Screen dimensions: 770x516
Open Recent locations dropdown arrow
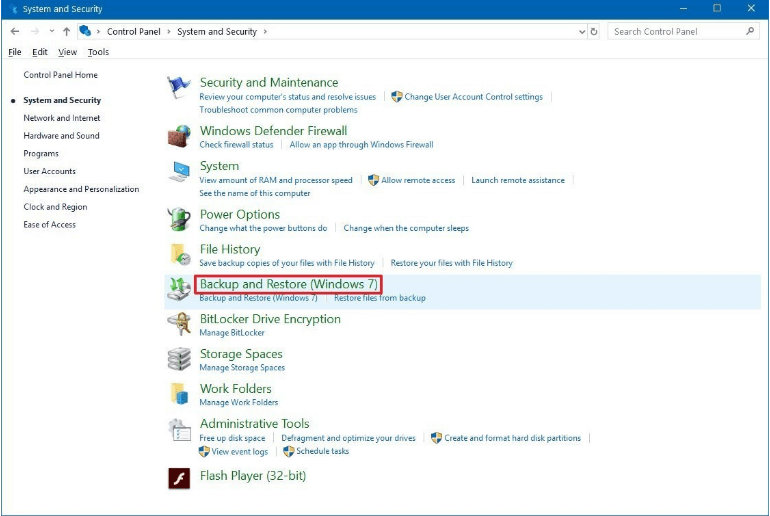[x=52, y=31]
